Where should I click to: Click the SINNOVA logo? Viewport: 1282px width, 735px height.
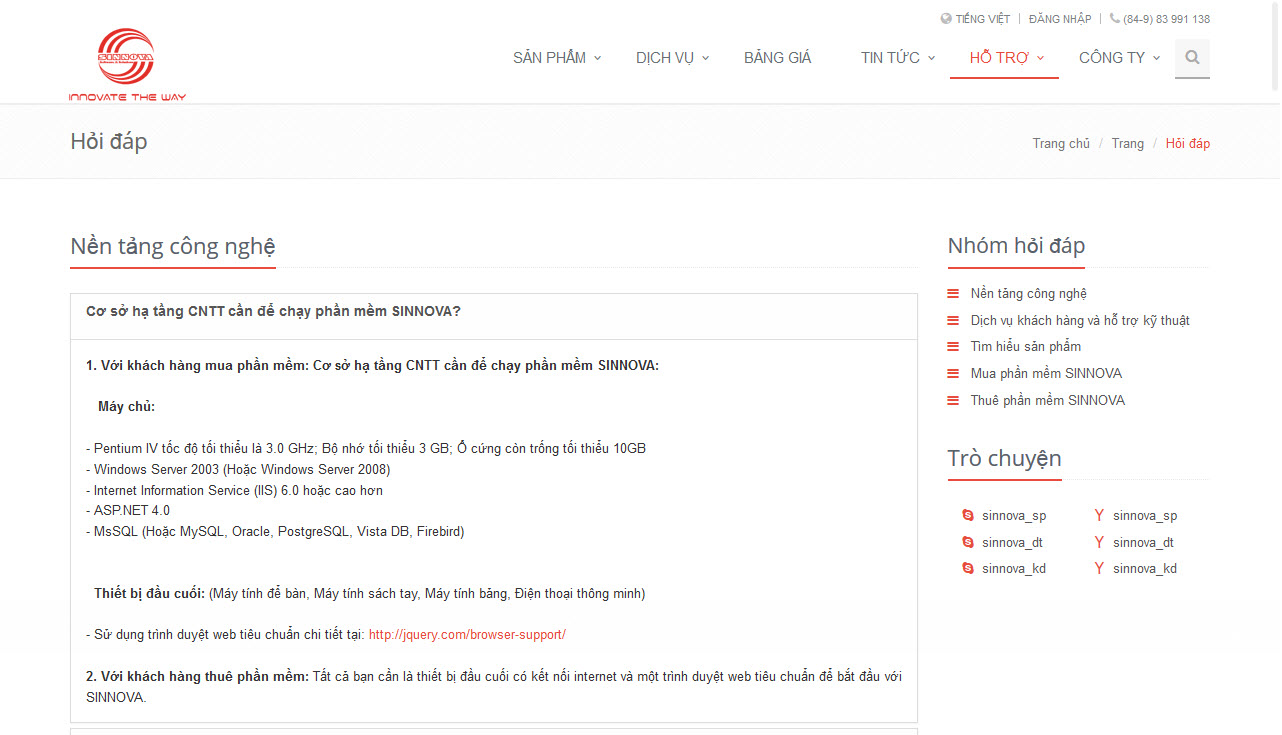tap(127, 65)
